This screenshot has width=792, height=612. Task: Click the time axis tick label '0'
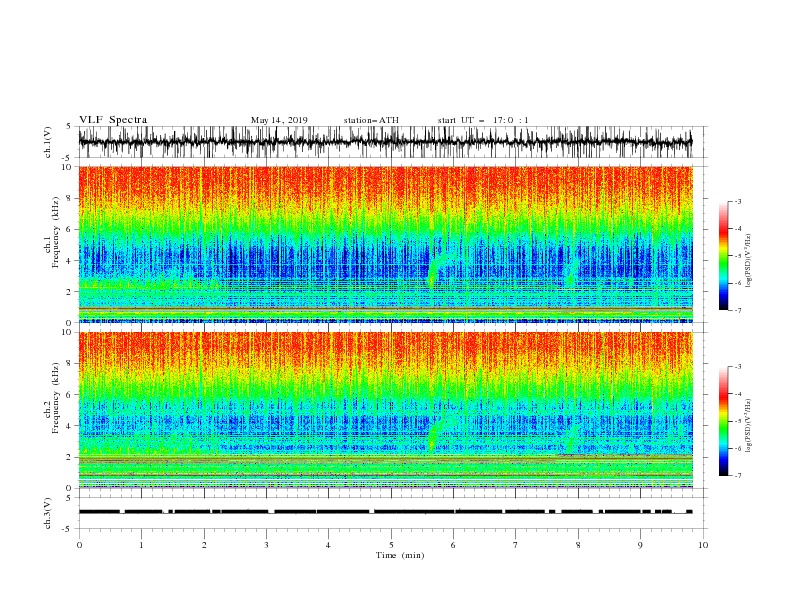point(79,545)
